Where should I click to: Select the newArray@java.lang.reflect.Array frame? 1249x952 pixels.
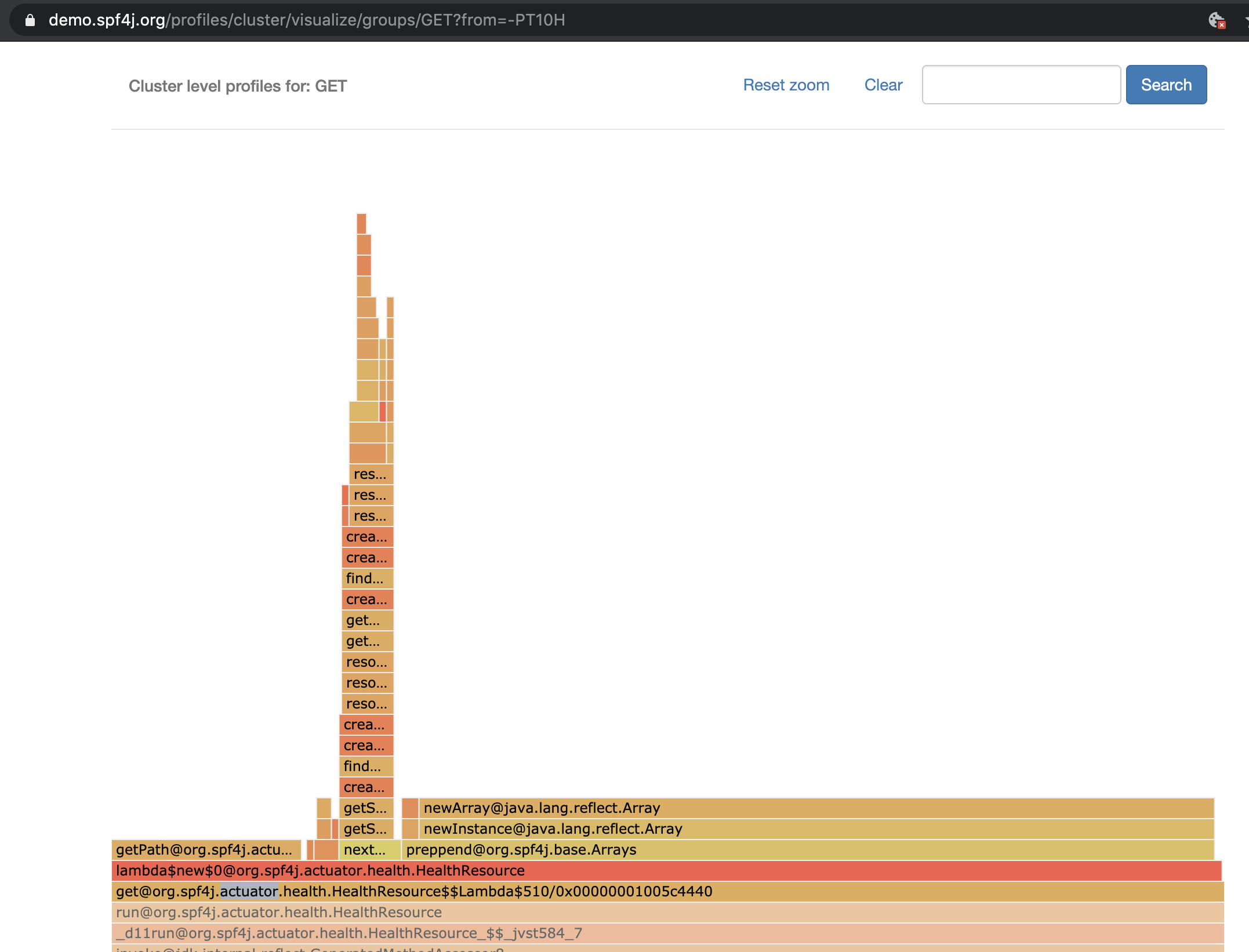click(x=816, y=808)
